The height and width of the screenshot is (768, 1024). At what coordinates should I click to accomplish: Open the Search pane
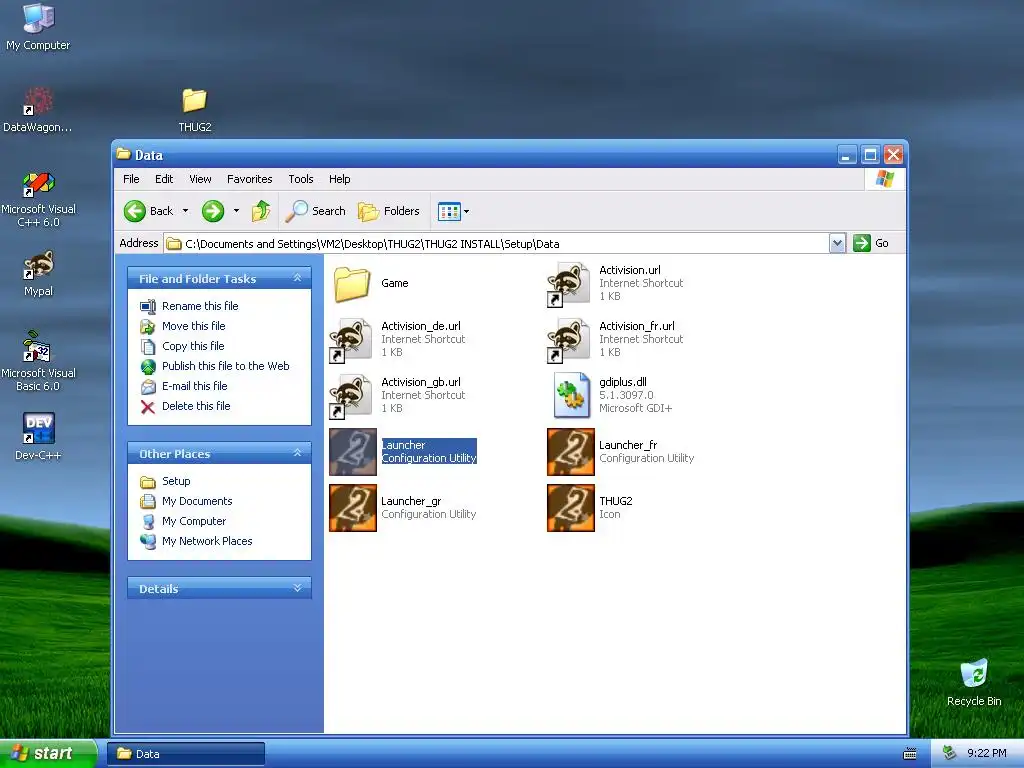[x=316, y=211]
